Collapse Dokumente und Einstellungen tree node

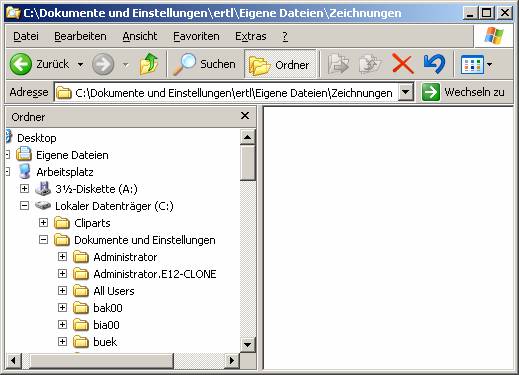click(43, 239)
